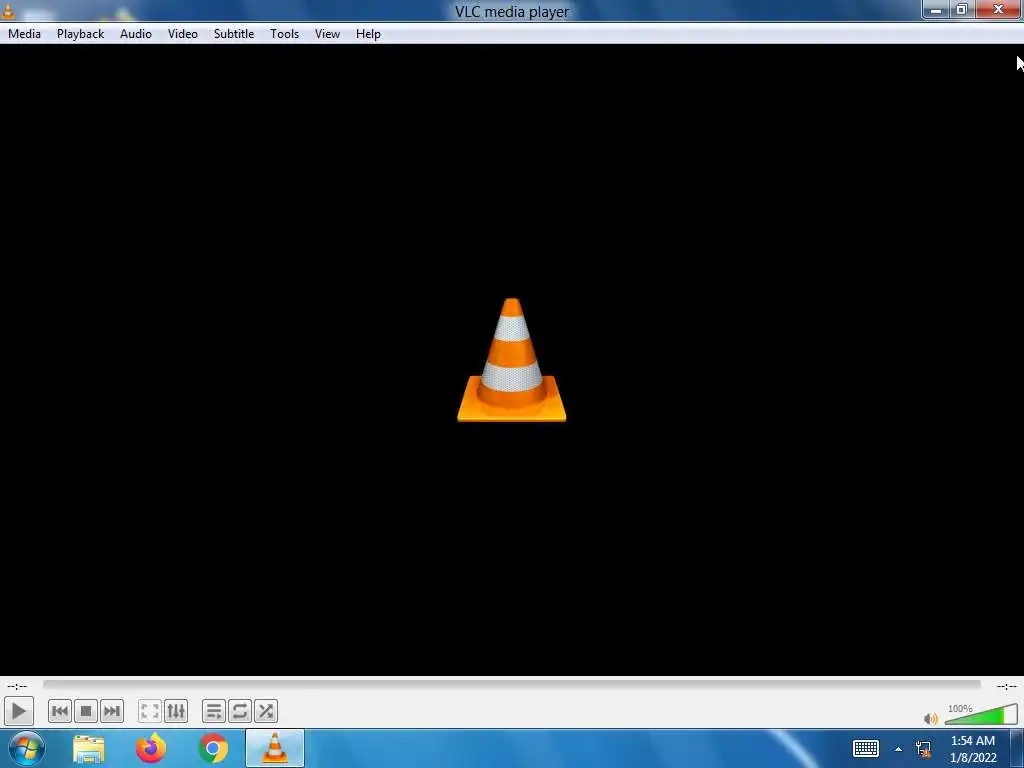This screenshot has height=768, width=1024.
Task: Toggle fullscreen video mode
Action: pyautogui.click(x=150, y=711)
